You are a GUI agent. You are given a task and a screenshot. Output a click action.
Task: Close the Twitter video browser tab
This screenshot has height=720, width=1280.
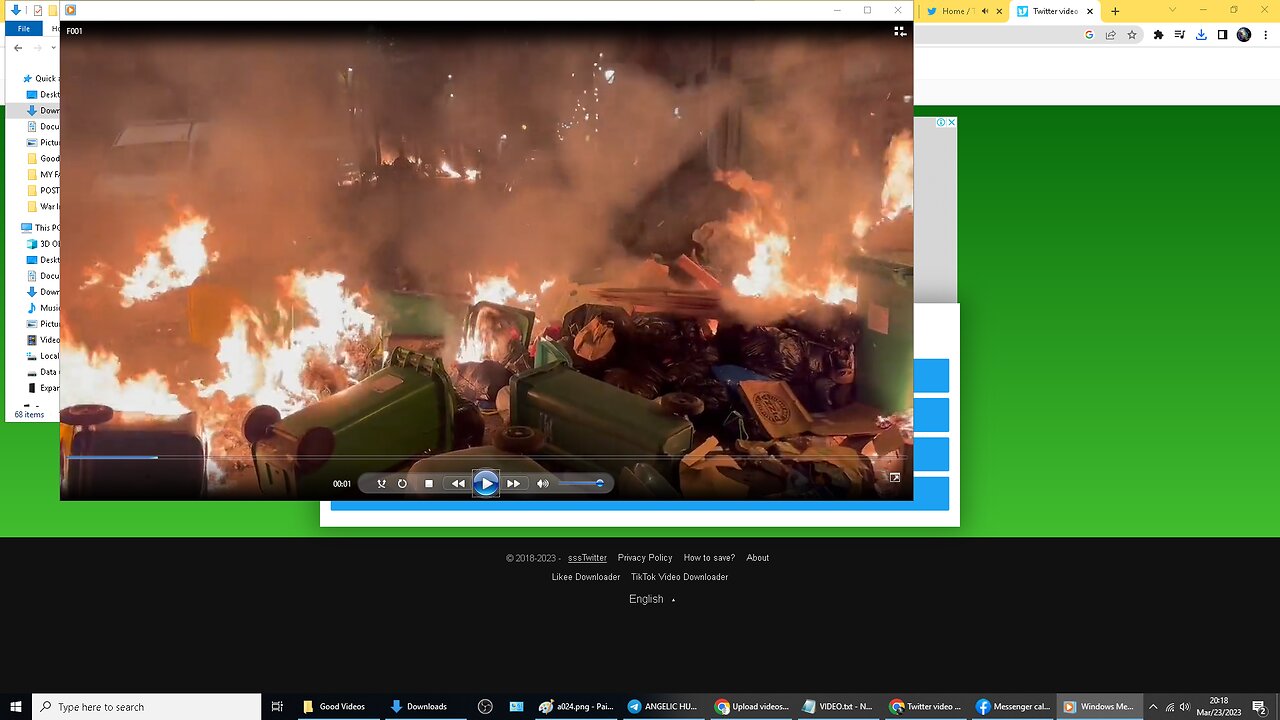(1090, 11)
